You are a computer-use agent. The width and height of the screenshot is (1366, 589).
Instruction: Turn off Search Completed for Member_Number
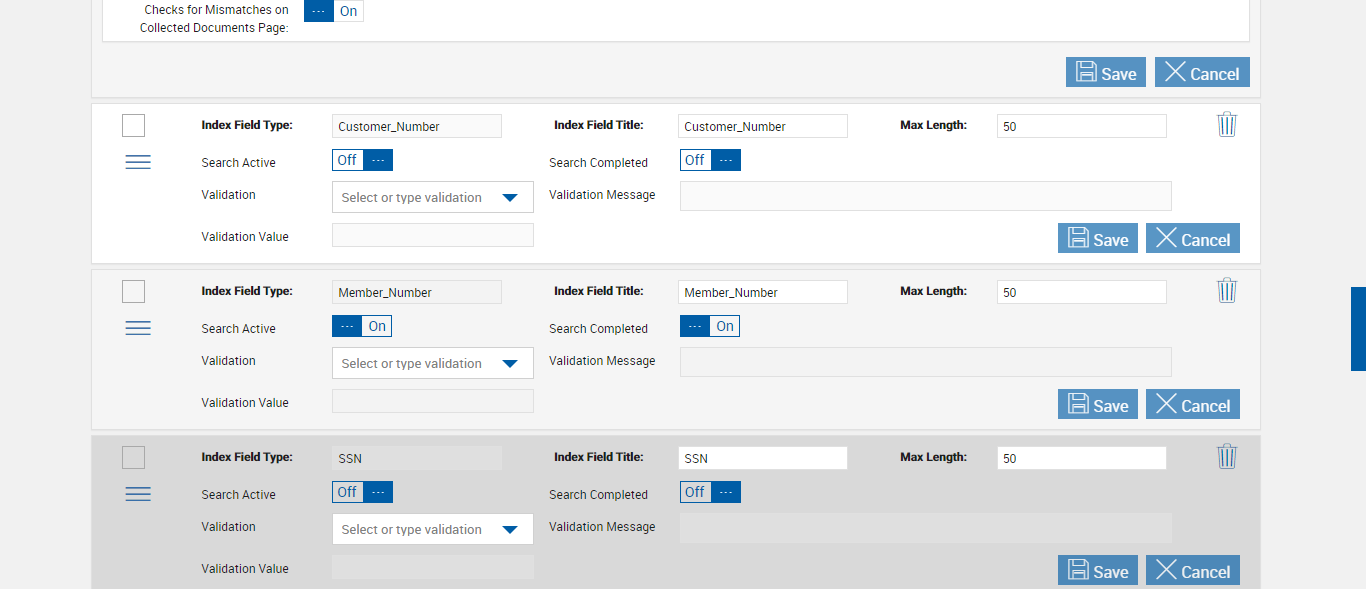click(710, 326)
